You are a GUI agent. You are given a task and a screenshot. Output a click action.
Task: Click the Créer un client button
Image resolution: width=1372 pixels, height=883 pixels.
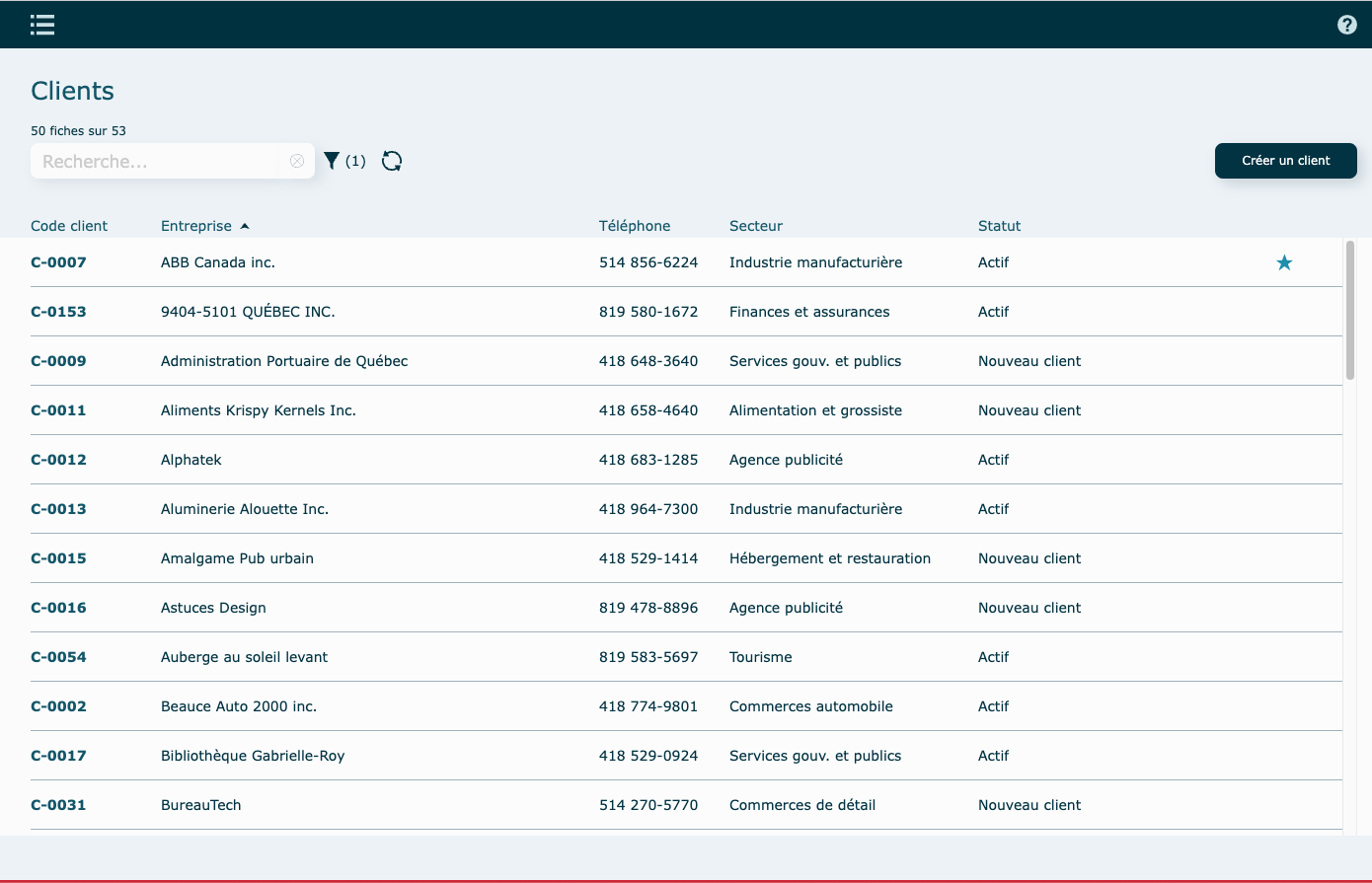tap(1285, 161)
